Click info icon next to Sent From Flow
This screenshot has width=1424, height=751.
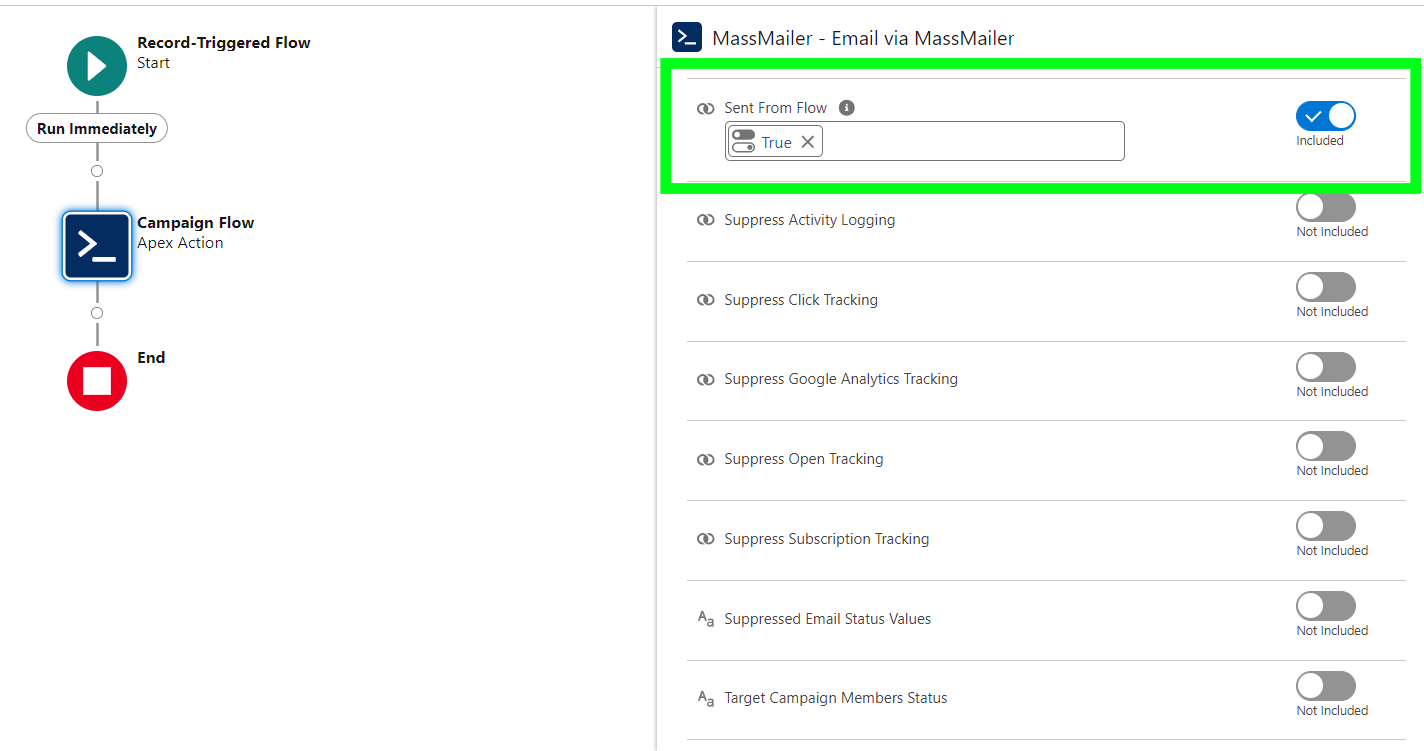click(x=847, y=108)
